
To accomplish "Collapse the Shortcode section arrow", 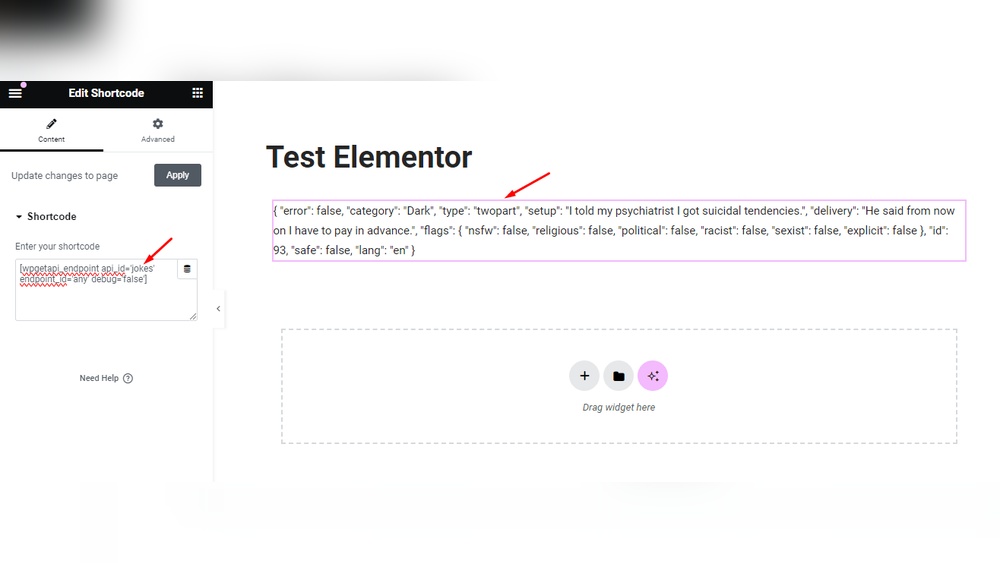I will click(19, 217).
